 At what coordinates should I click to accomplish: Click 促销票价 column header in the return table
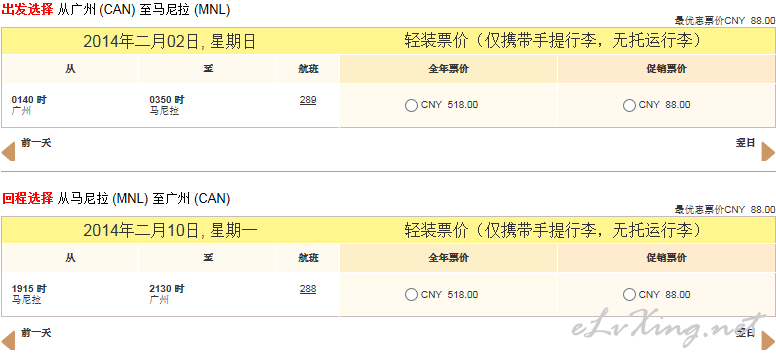point(666,258)
